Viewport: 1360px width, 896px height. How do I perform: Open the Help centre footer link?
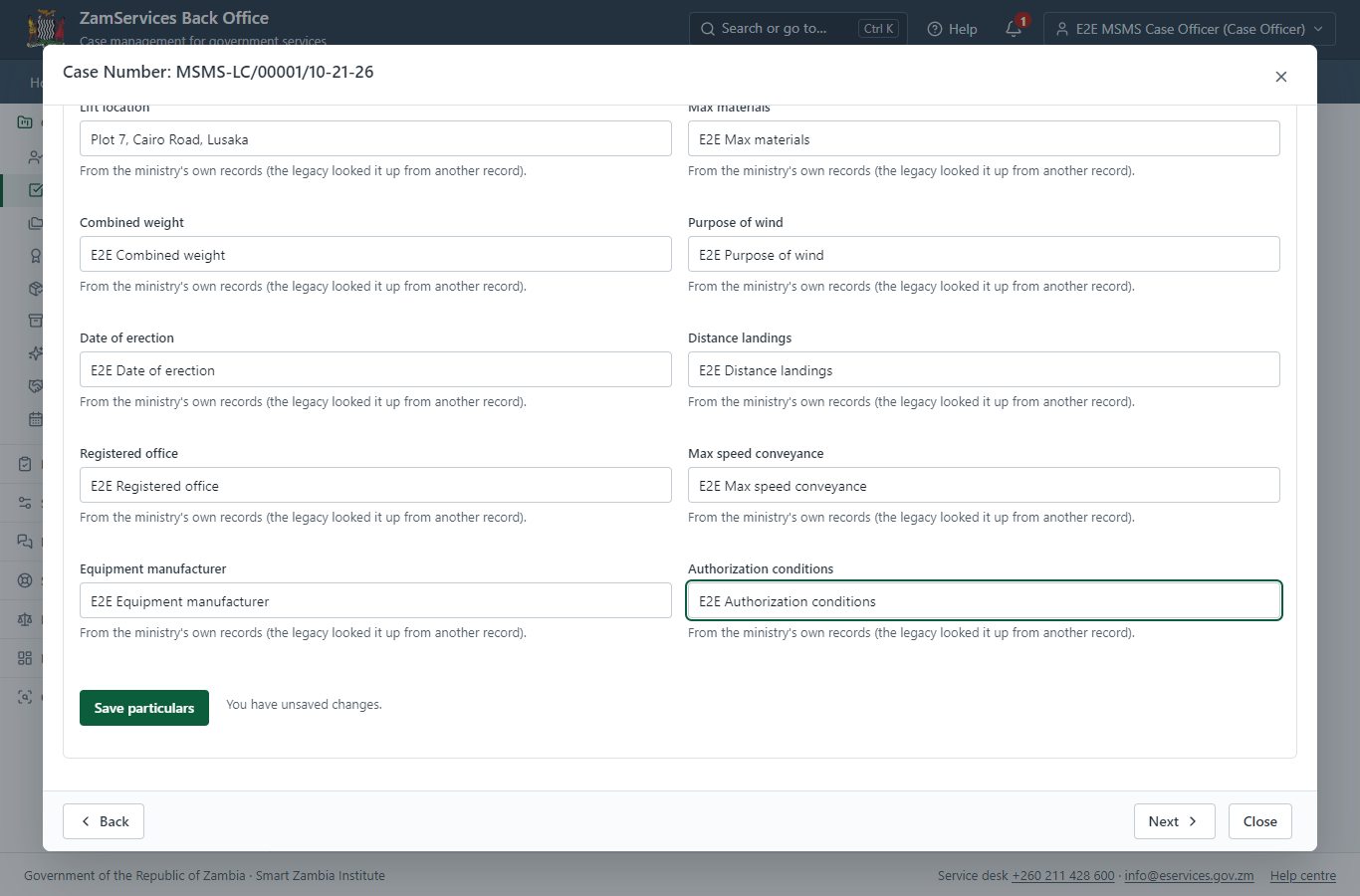pyautogui.click(x=1303, y=876)
